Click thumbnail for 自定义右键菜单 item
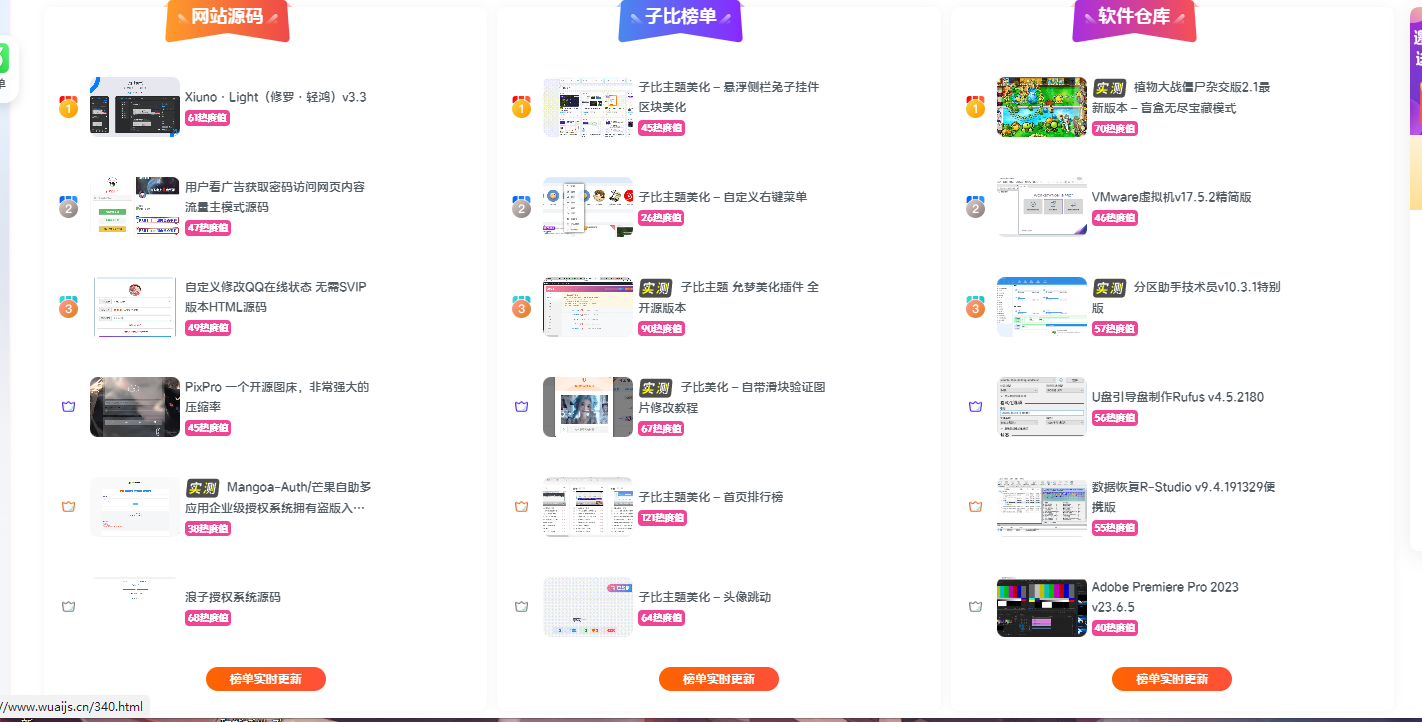This screenshot has width=1422, height=722. 588,207
